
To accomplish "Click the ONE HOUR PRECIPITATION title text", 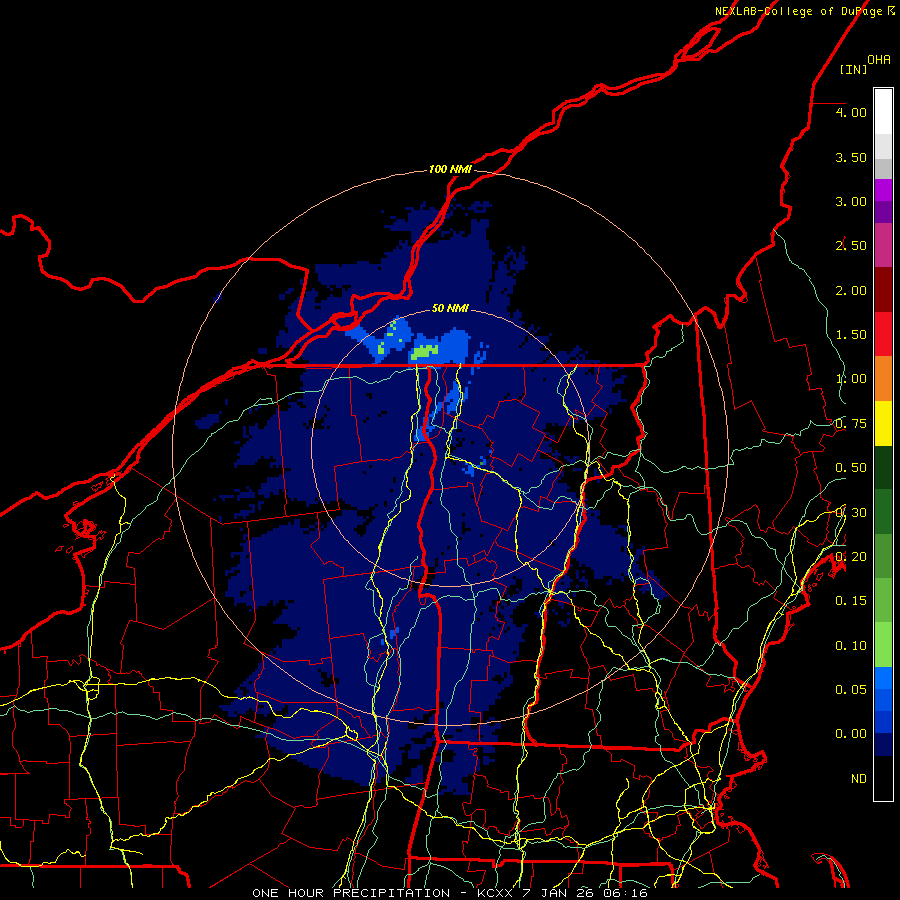I will point(351,893).
